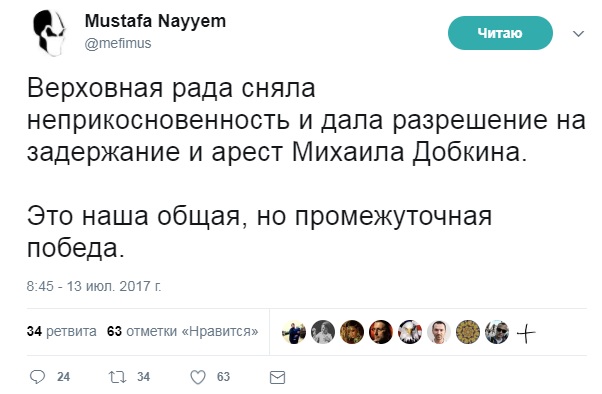
Task: Expand the tweet options chevron menu
Action: tap(578, 33)
